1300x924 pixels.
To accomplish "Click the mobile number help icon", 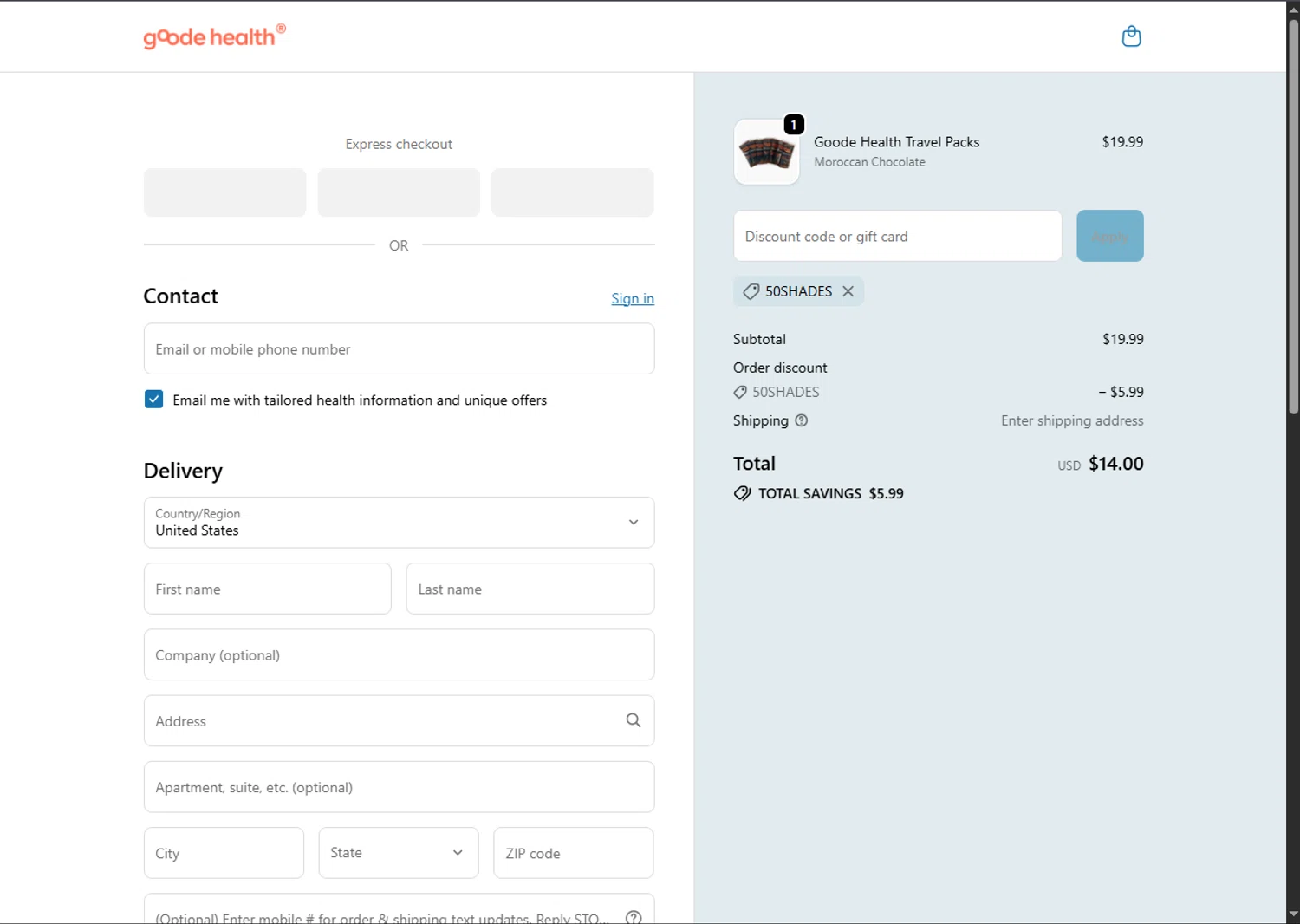I will [634, 917].
